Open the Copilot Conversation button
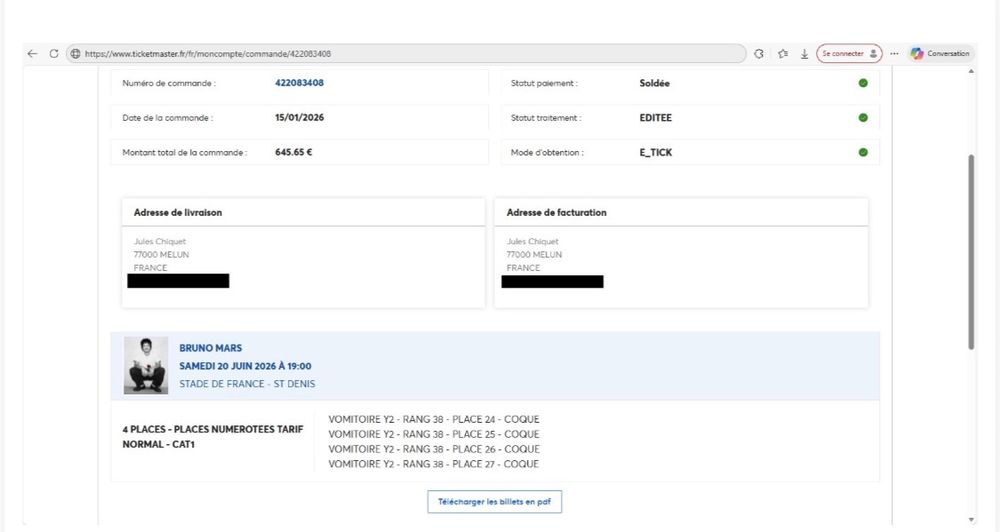The image size is (1000, 532). tap(940, 54)
